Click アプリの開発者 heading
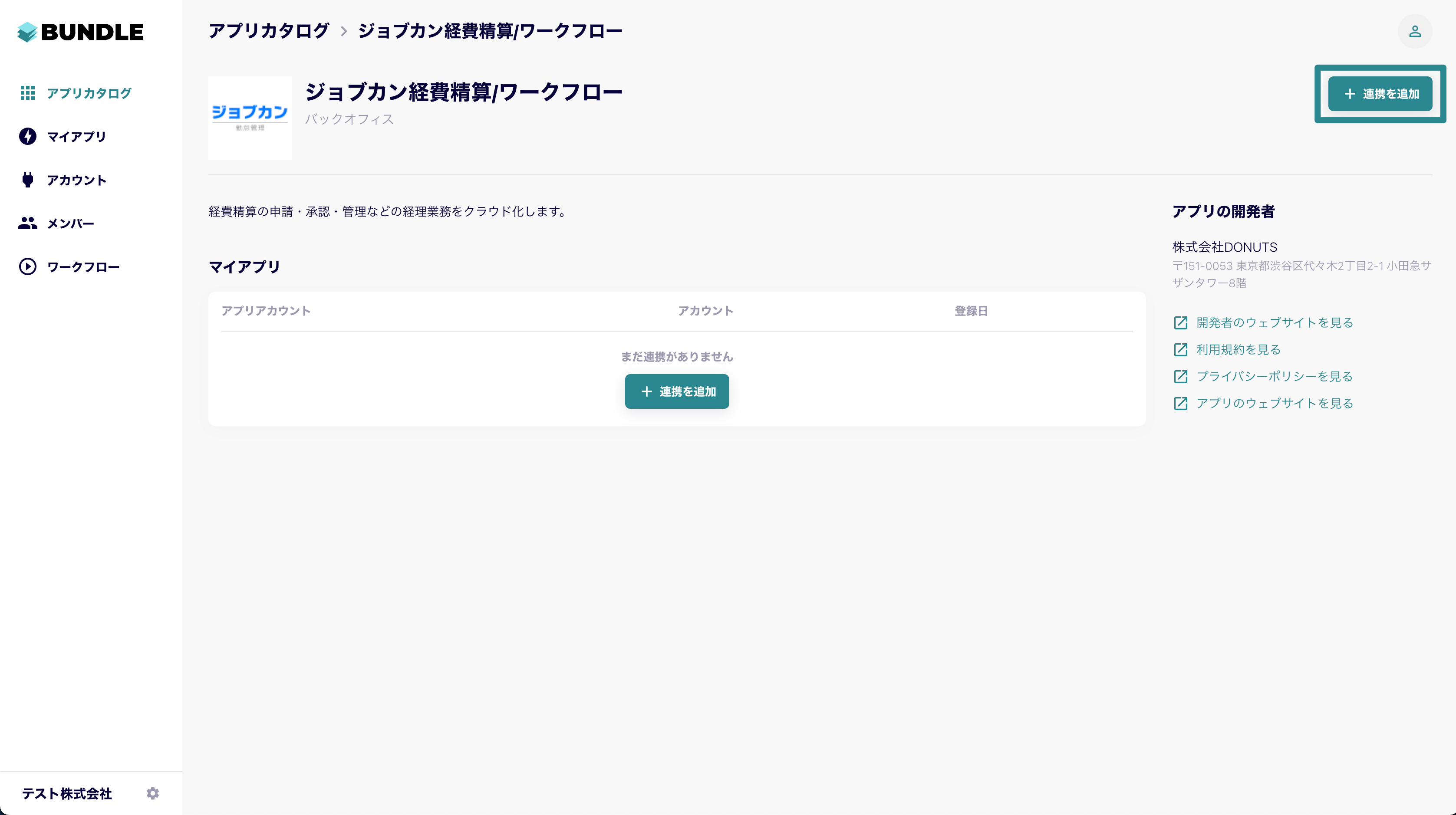The height and width of the screenshot is (815, 1456). point(1224,211)
